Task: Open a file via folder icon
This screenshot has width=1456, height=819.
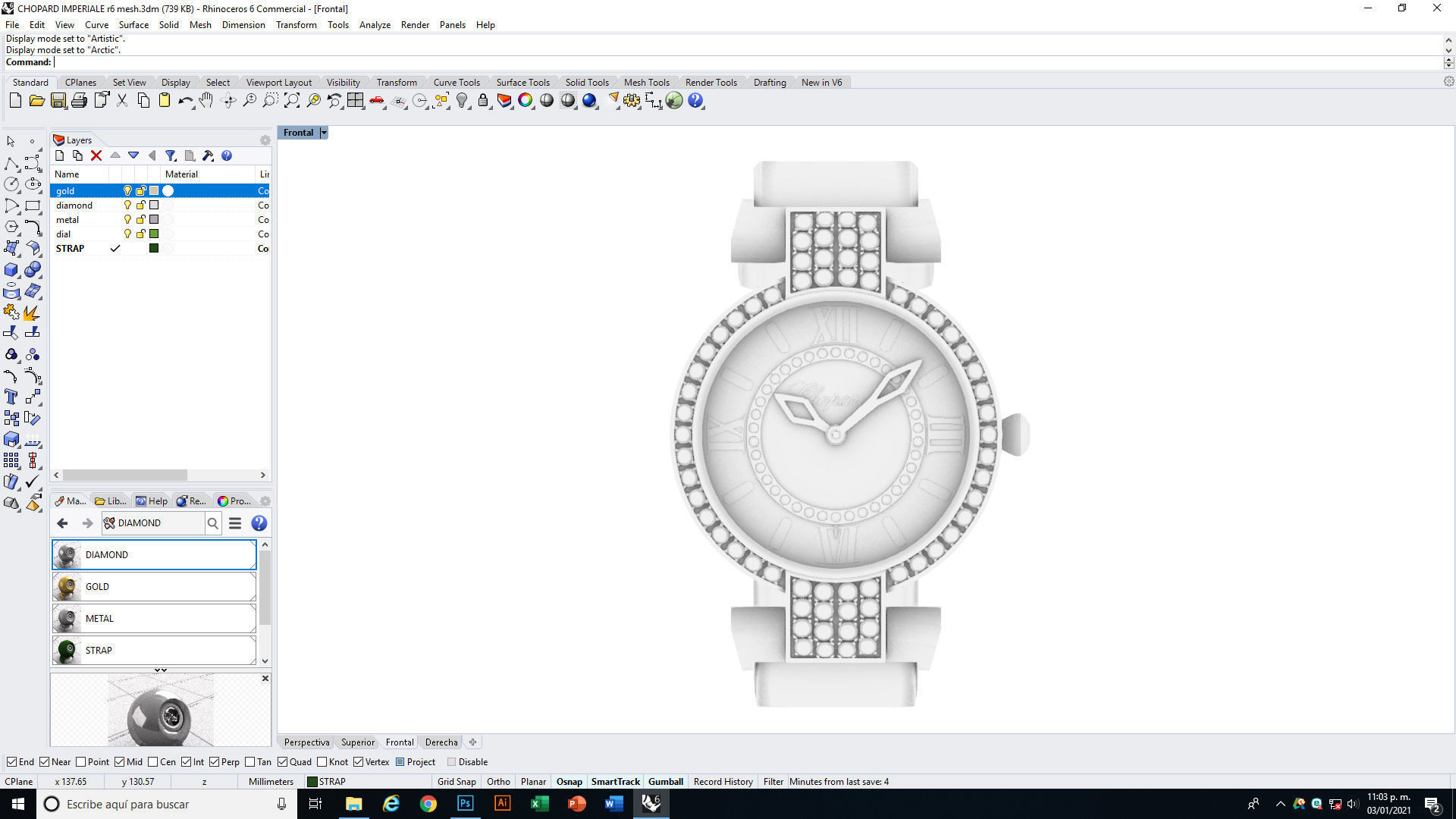Action: [x=36, y=100]
